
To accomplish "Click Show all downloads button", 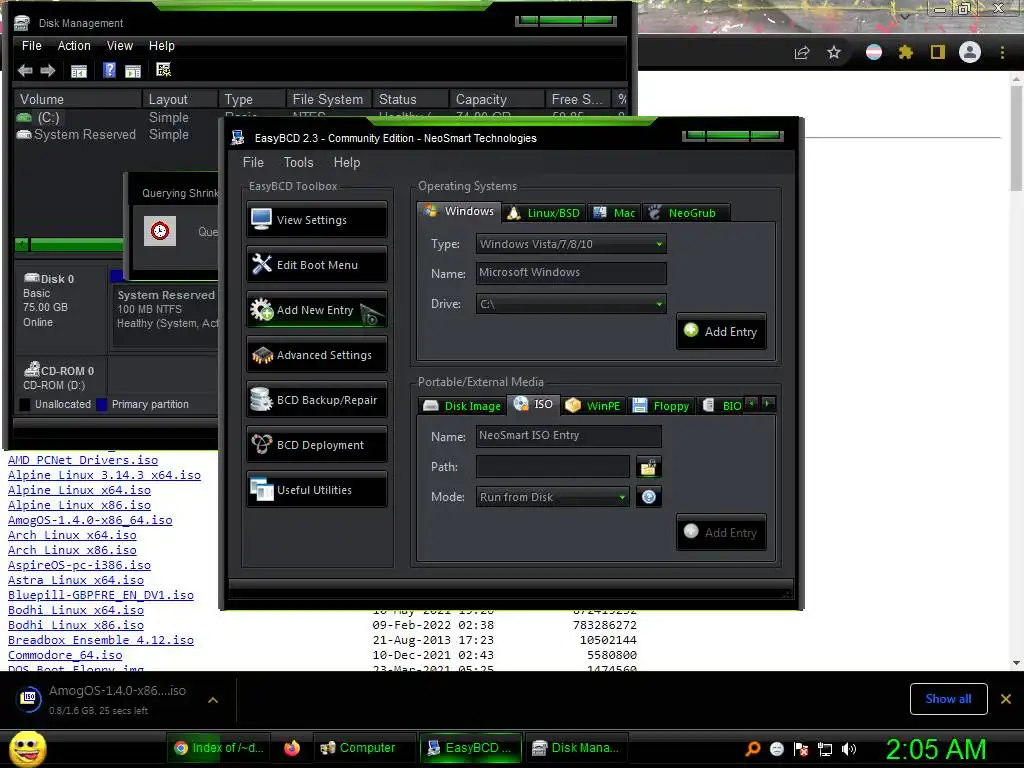I will tap(948, 699).
